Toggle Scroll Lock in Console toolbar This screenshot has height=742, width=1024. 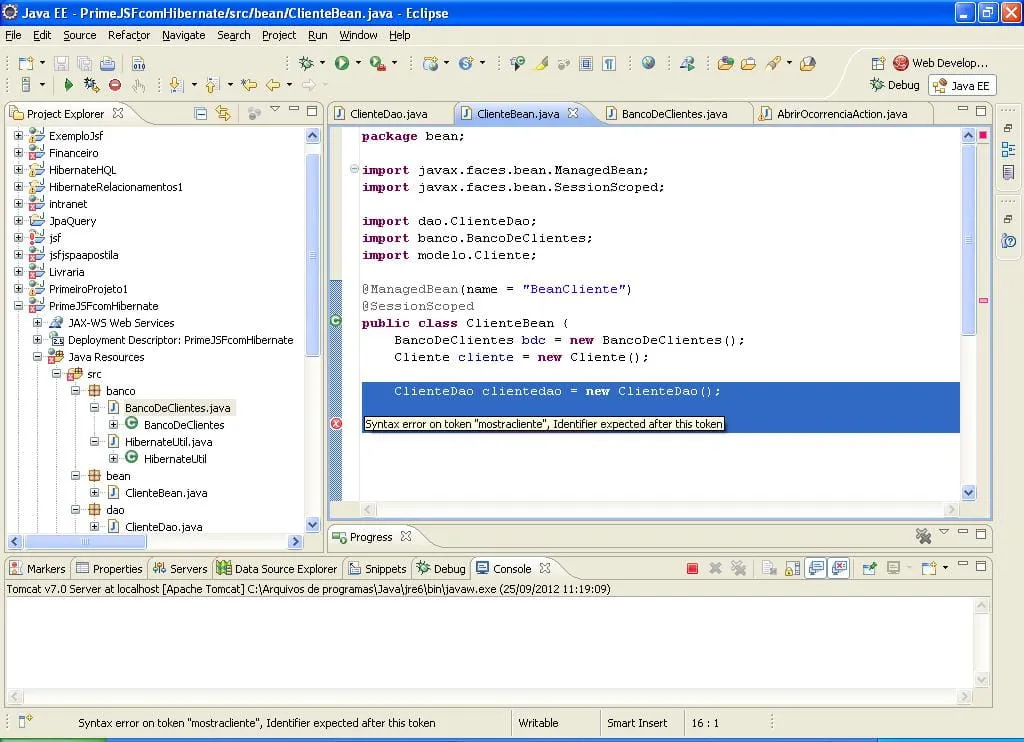pyautogui.click(x=793, y=568)
